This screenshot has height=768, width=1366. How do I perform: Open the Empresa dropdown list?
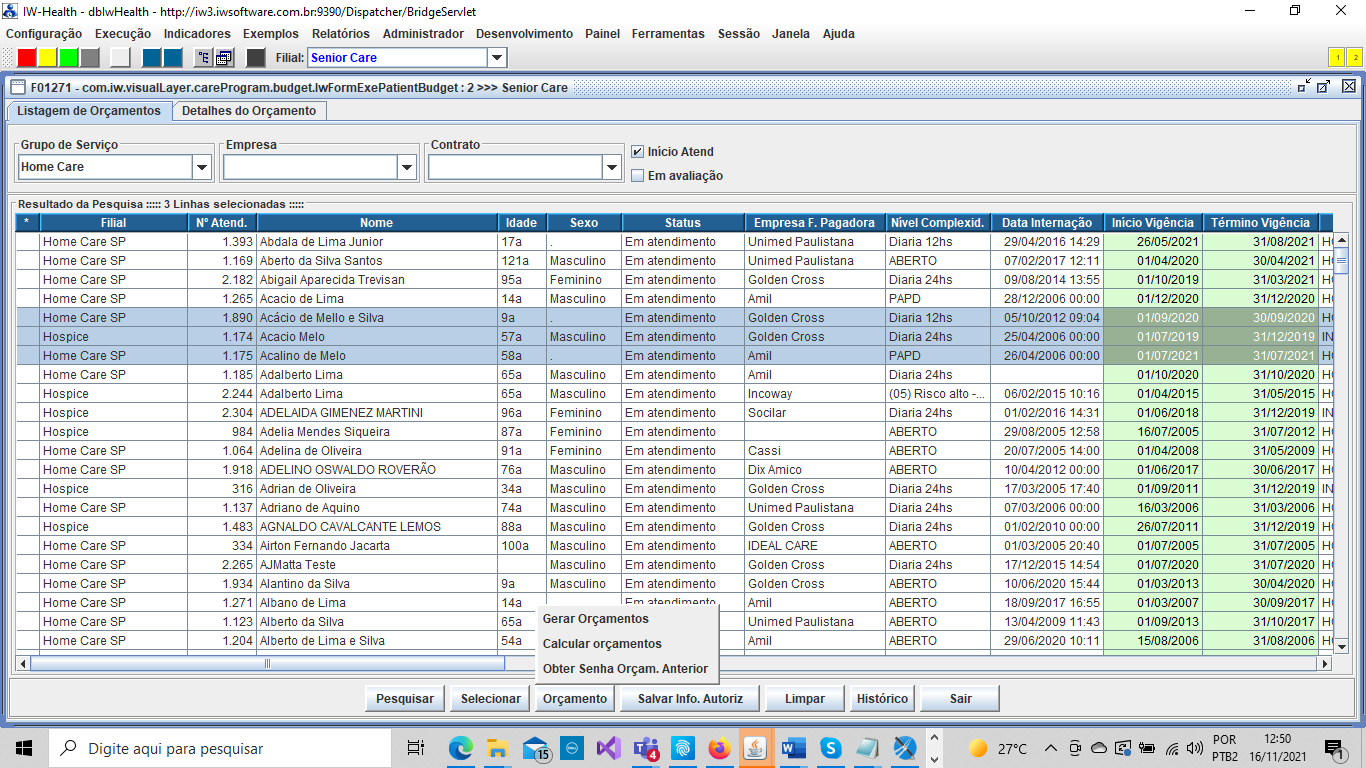coord(407,167)
